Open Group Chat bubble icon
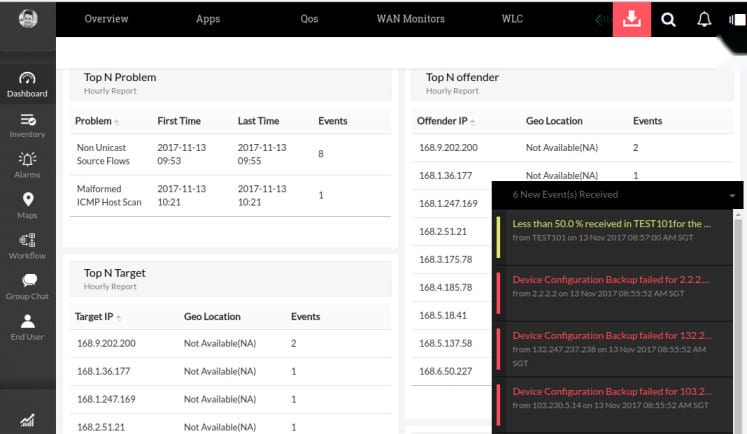This screenshot has width=747, height=434. (27, 281)
